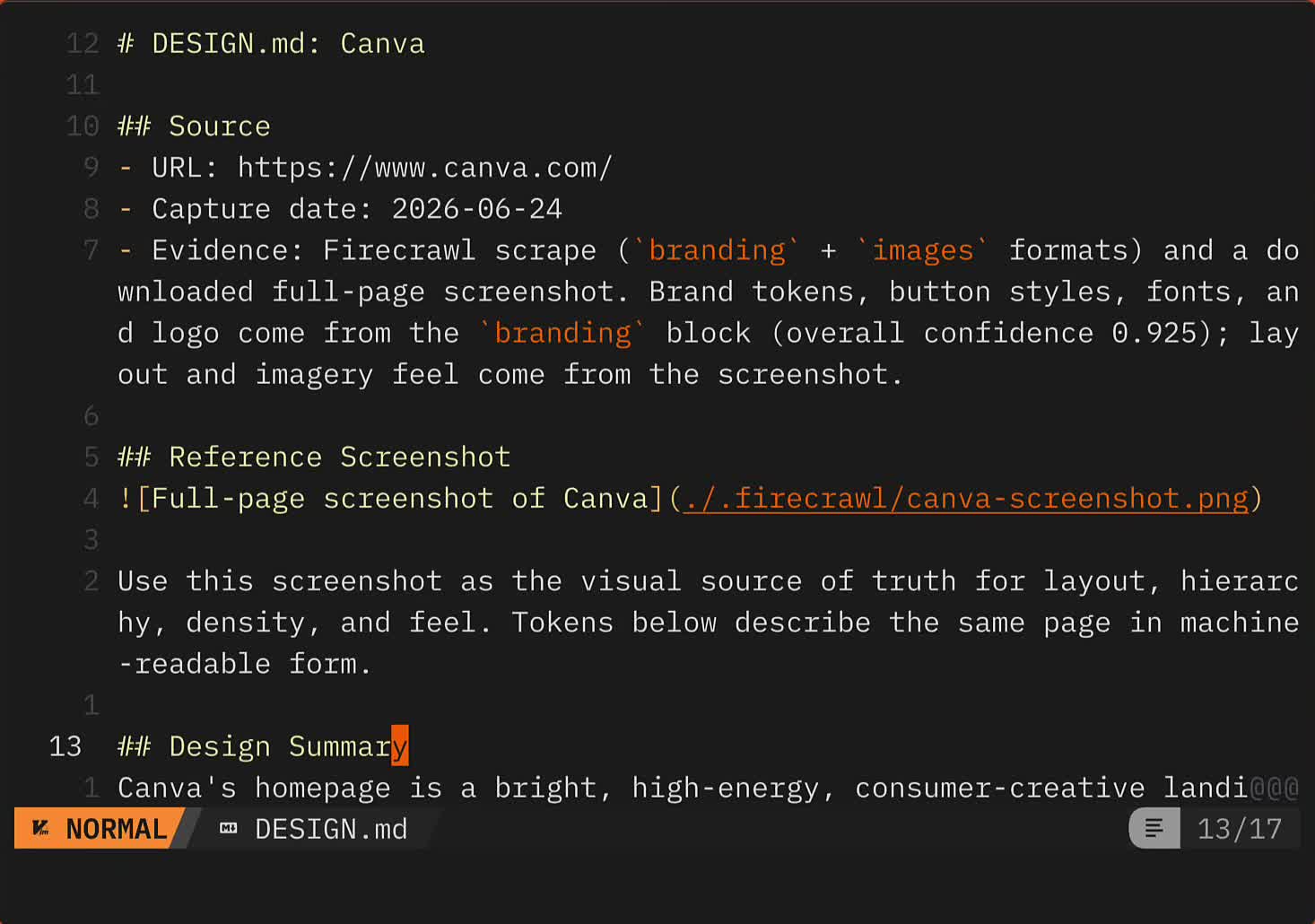Screen dimensions: 1315x924
Task: Click the URL https://www.canva.com/ text
Action: (x=424, y=167)
